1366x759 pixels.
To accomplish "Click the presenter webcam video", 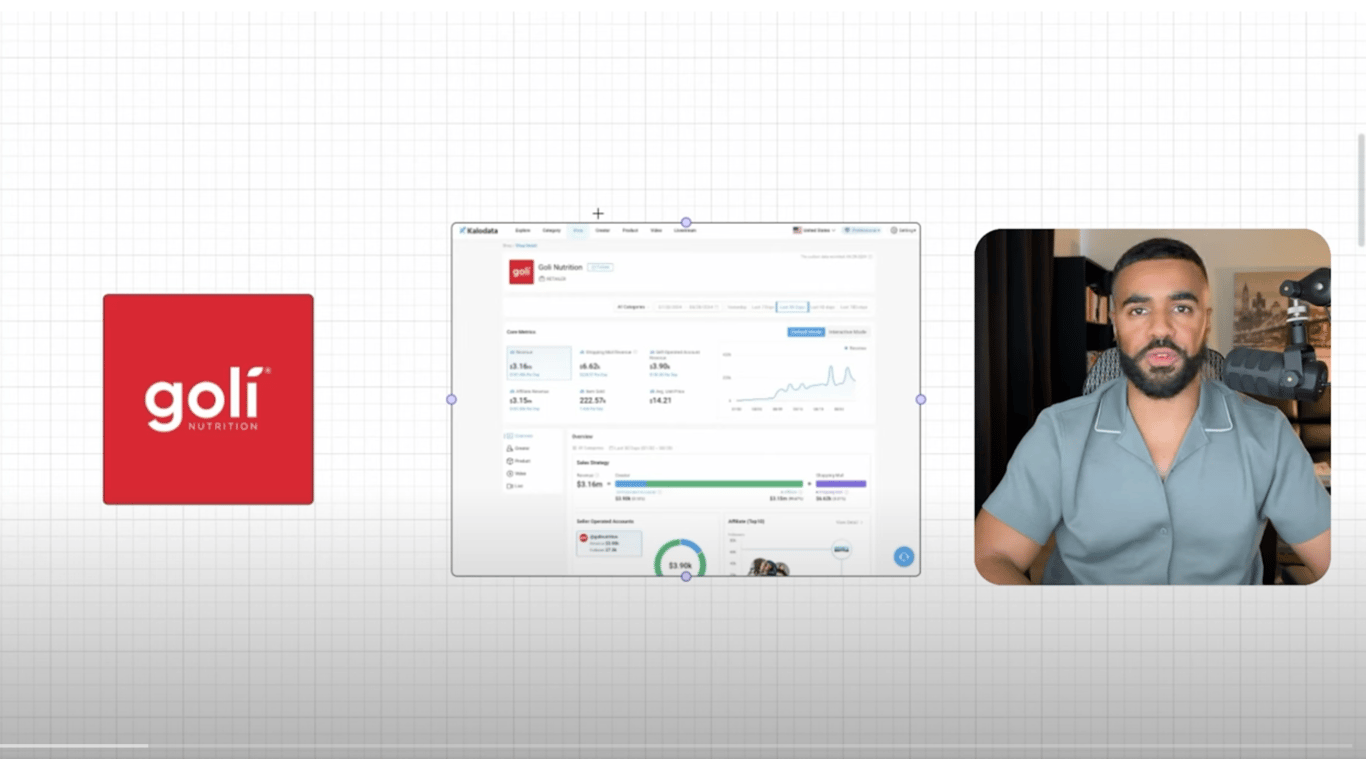I will [x=1152, y=407].
